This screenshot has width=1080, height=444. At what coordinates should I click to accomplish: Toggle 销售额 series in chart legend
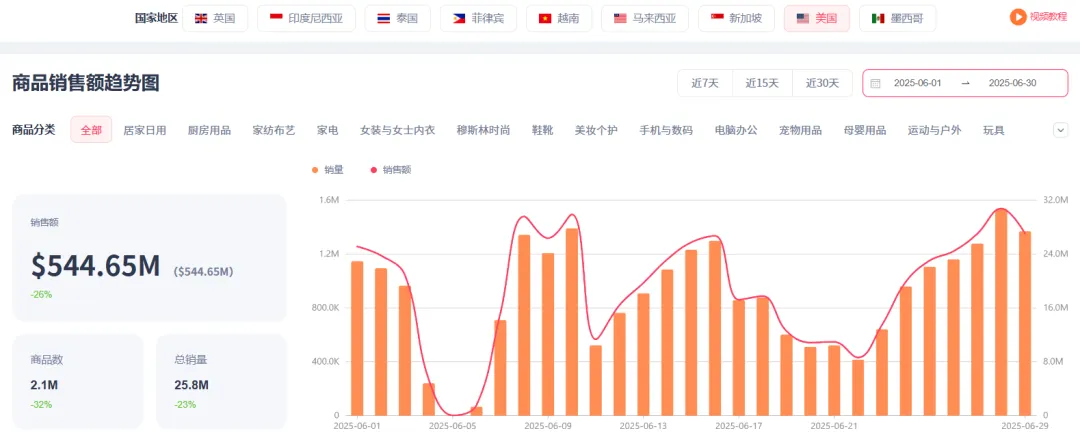[x=391, y=169]
